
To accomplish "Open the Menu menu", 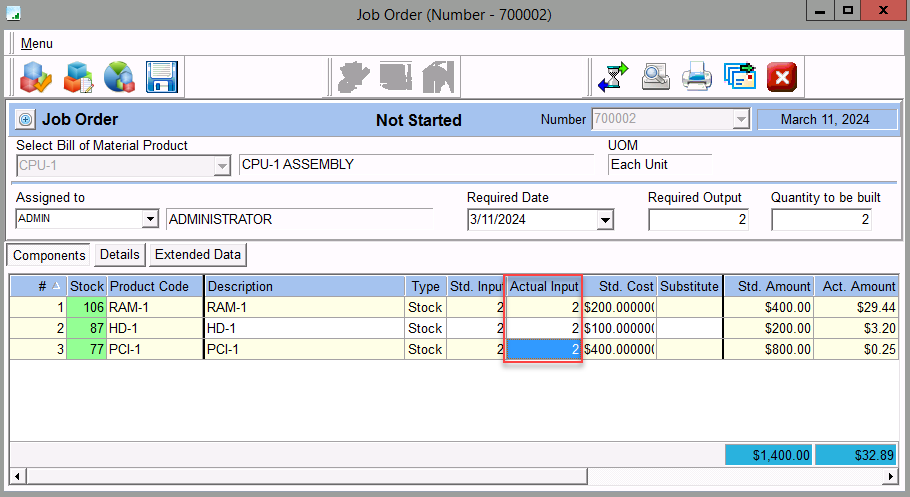I will click(x=37, y=44).
